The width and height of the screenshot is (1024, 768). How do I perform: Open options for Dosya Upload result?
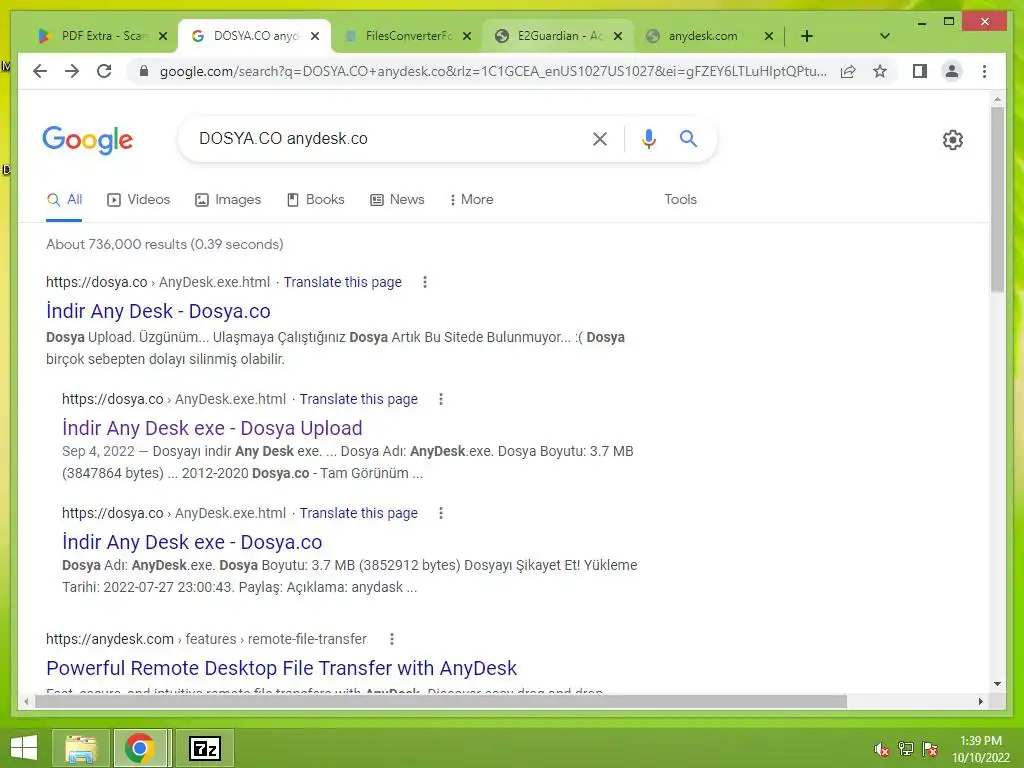441,399
